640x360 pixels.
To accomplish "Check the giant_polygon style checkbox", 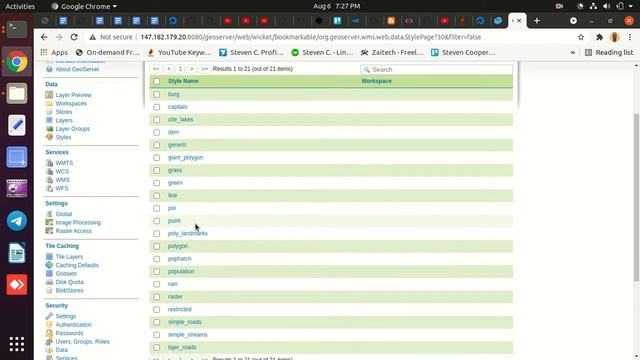I will (x=157, y=158).
